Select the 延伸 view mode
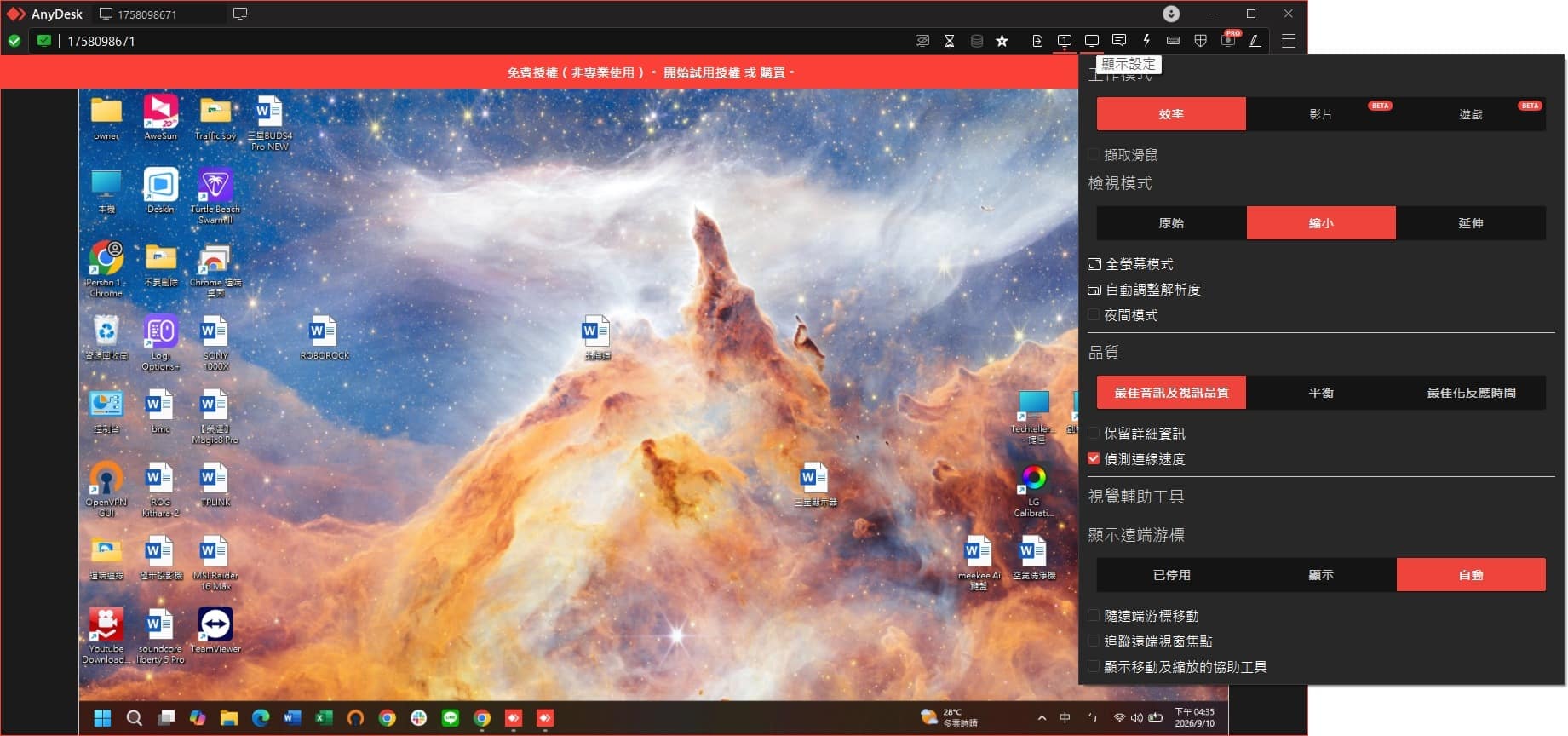Viewport: 1568px width, 736px height. 1471,223
